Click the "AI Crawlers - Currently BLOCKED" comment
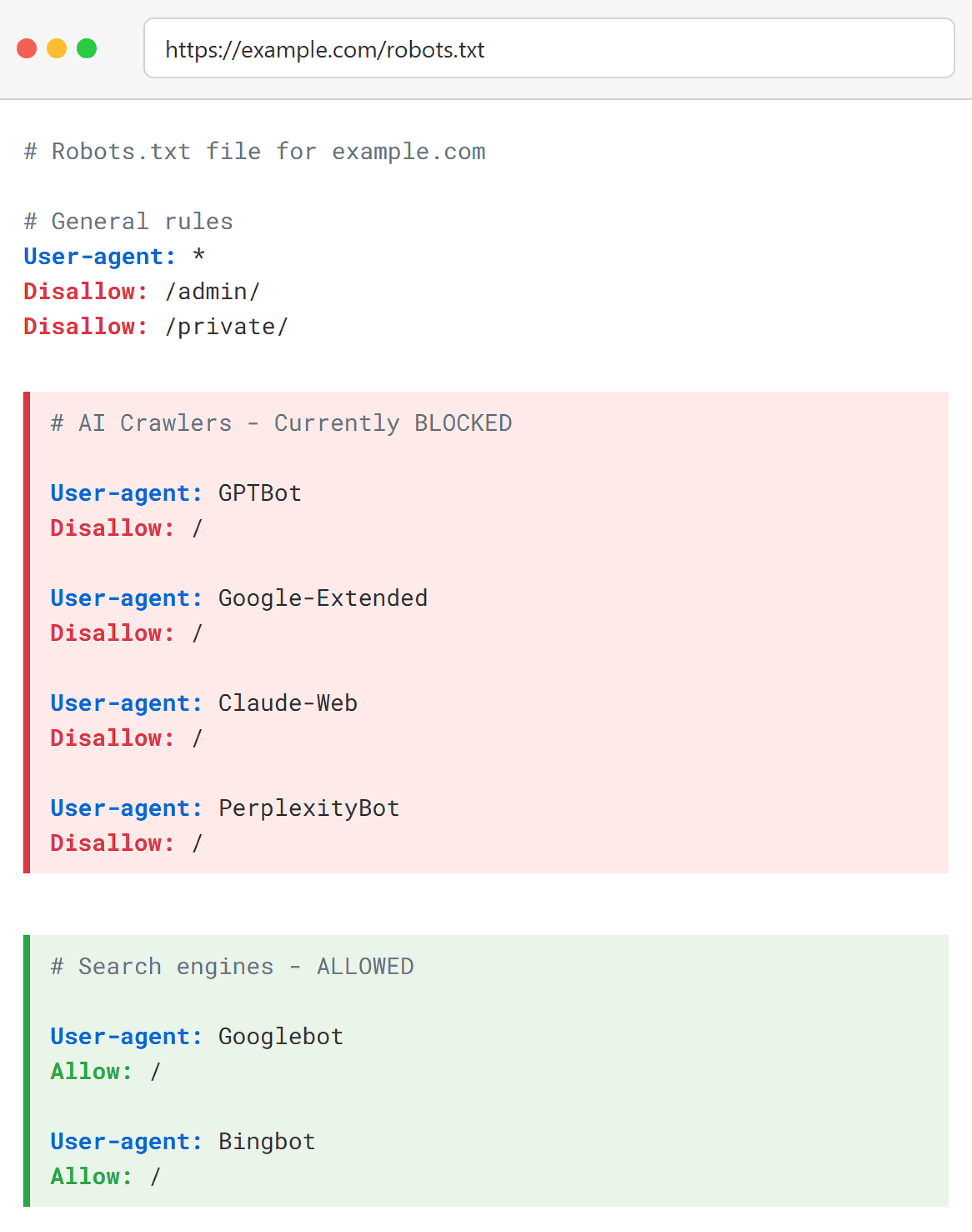The image size is (972, 1232). click(281, 423)
